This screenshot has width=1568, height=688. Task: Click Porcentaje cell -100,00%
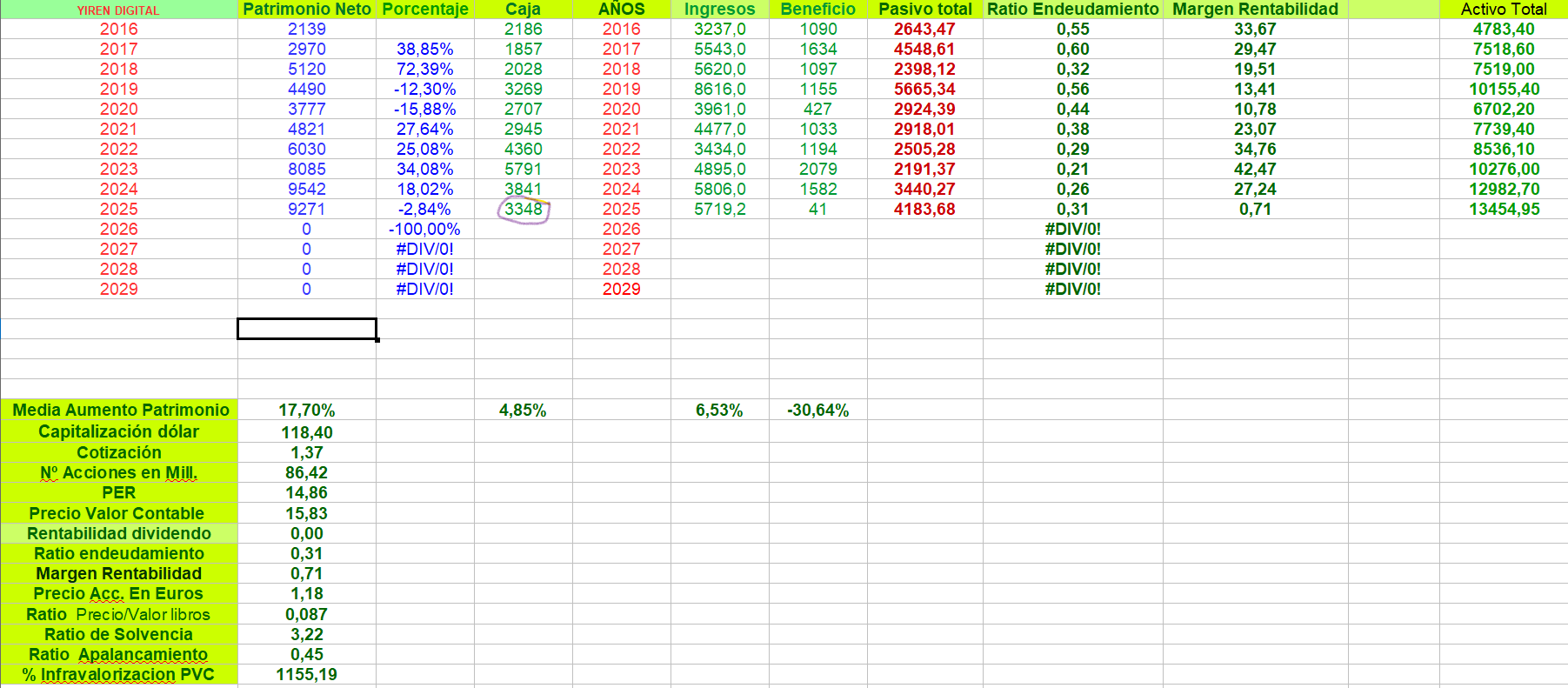coord(425,229)
